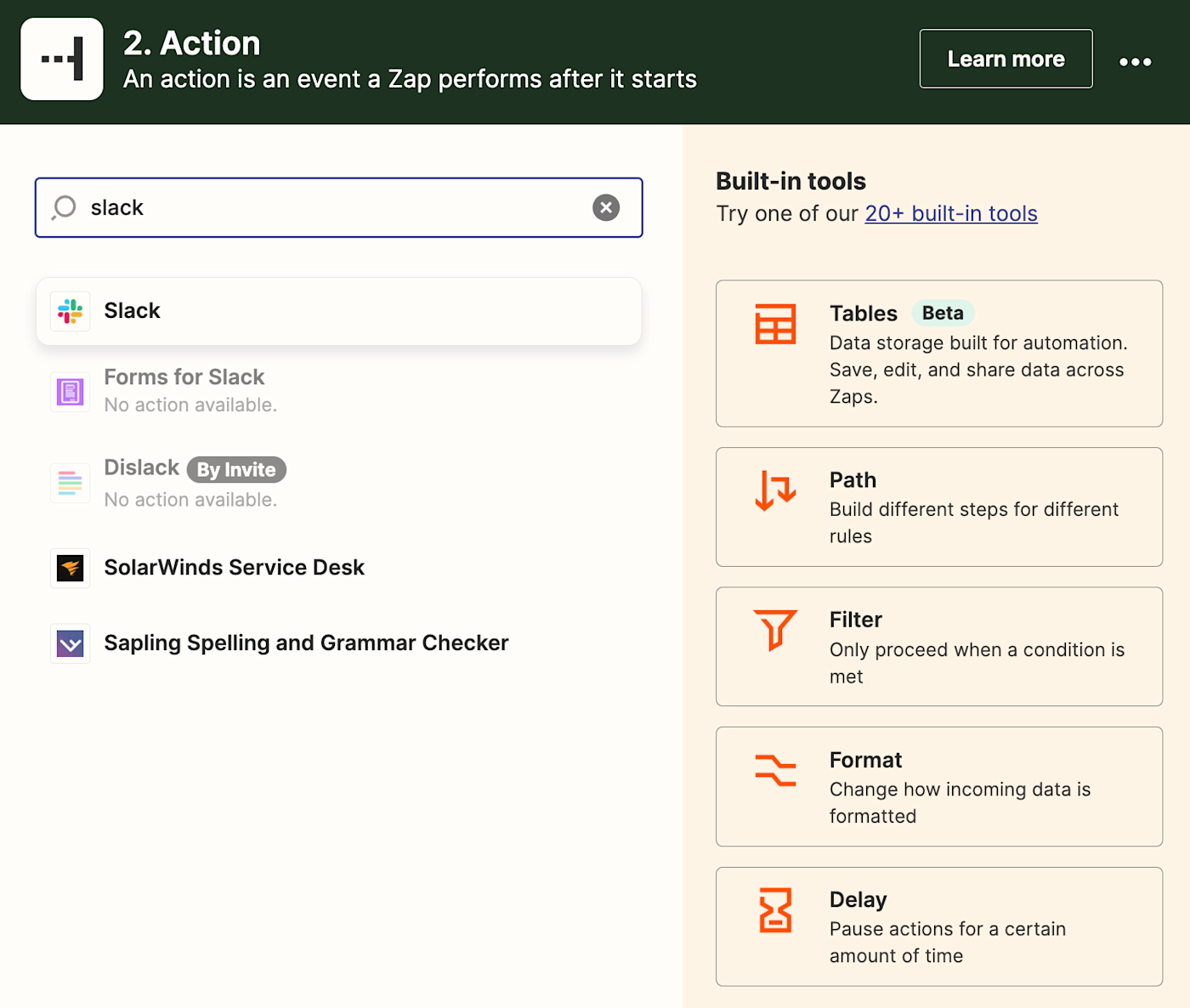The height and width of the screenshot is (1008, 1190).
Task: Click the Delay hourglass icon
Action: tap(775, 910)
